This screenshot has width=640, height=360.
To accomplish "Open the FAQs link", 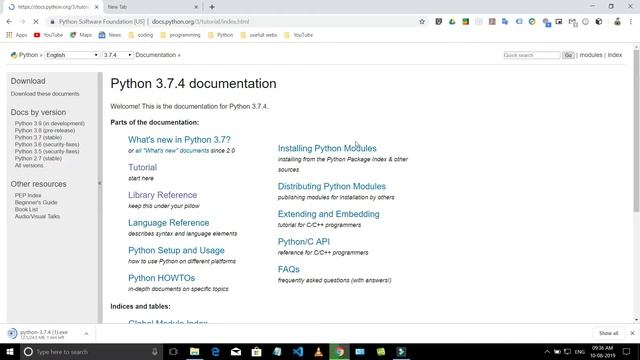I will pos(289,269).
